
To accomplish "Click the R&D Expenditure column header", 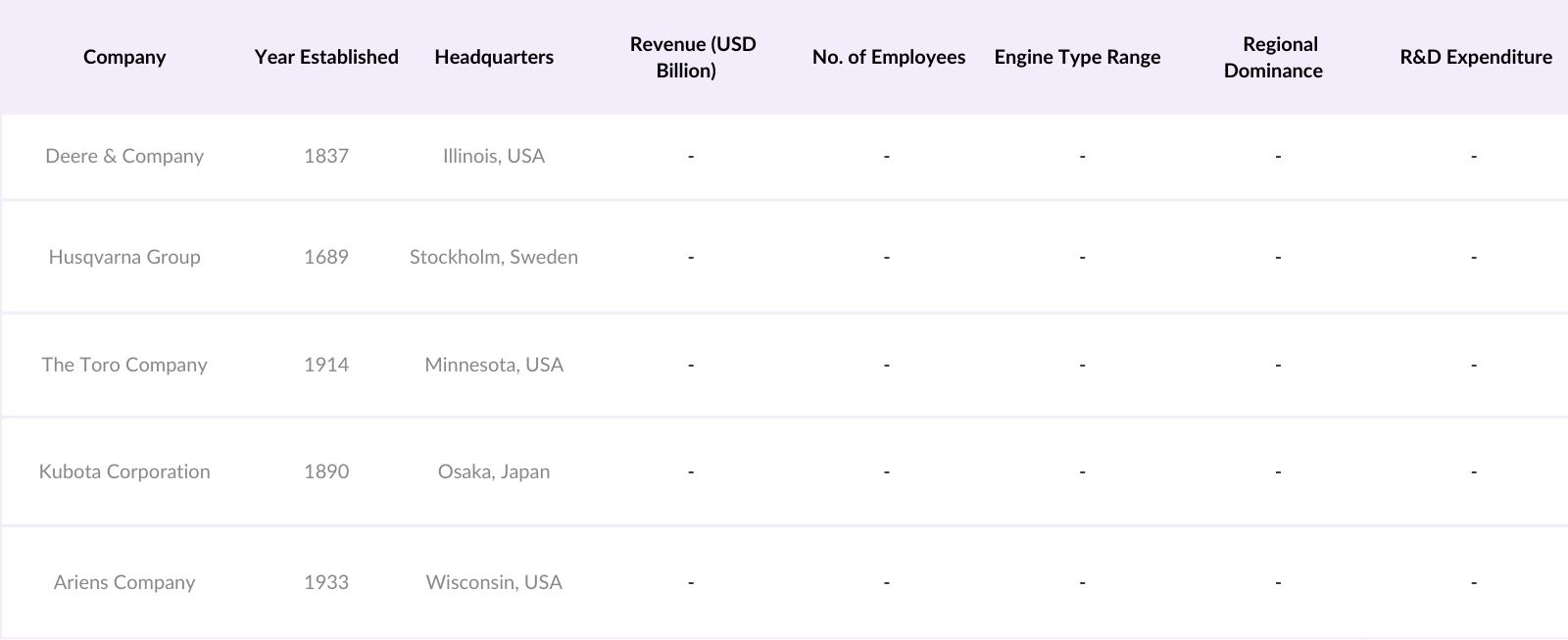I will 1475,57.
